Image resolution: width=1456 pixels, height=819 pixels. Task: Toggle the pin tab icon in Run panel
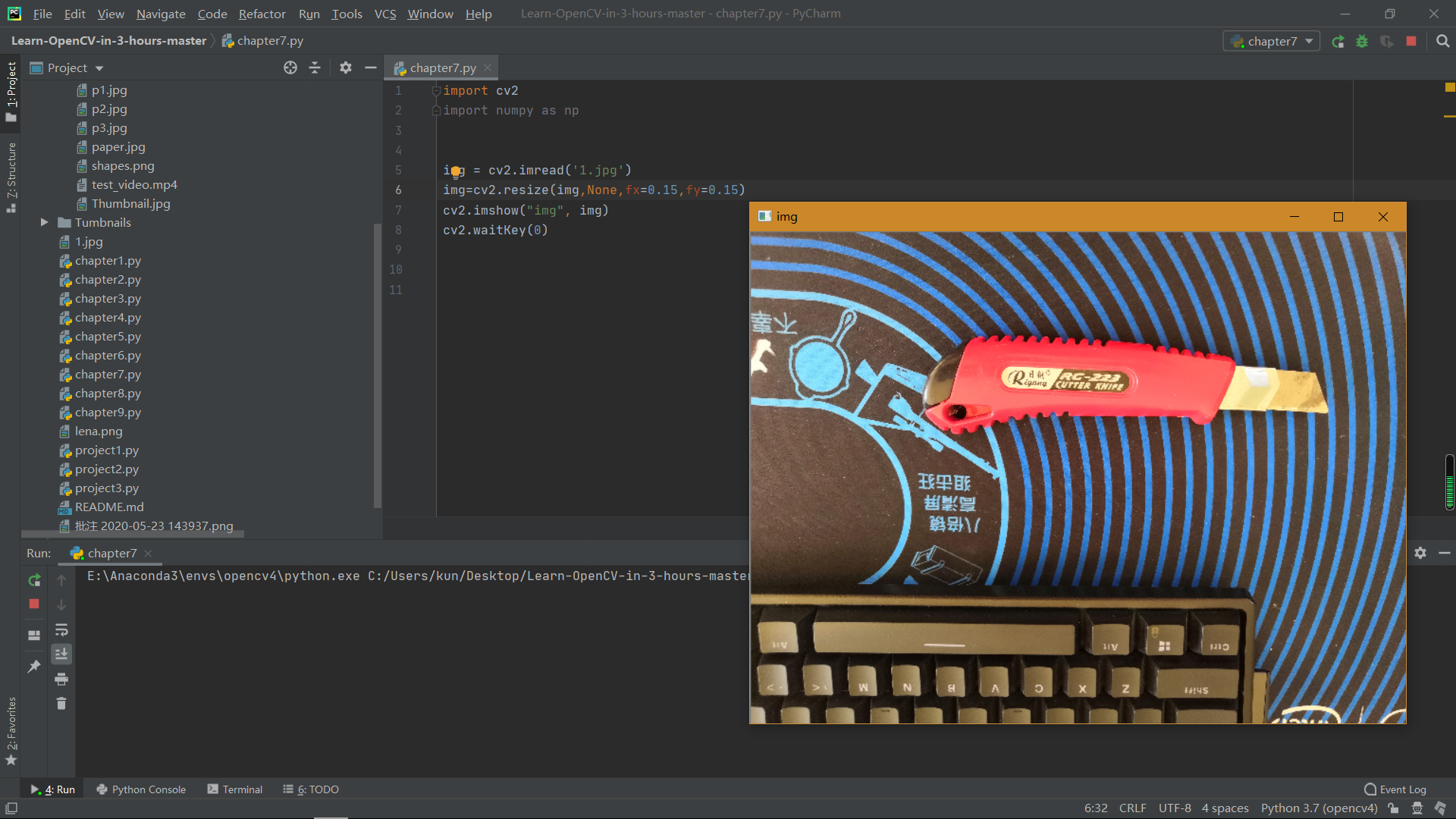pyautogui.click(x=34, y=667)
